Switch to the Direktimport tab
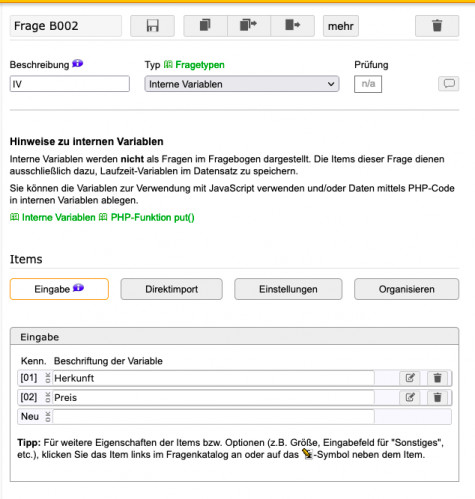Image resolution: width=475 pixels, height=499 pixels. (171, 289)
